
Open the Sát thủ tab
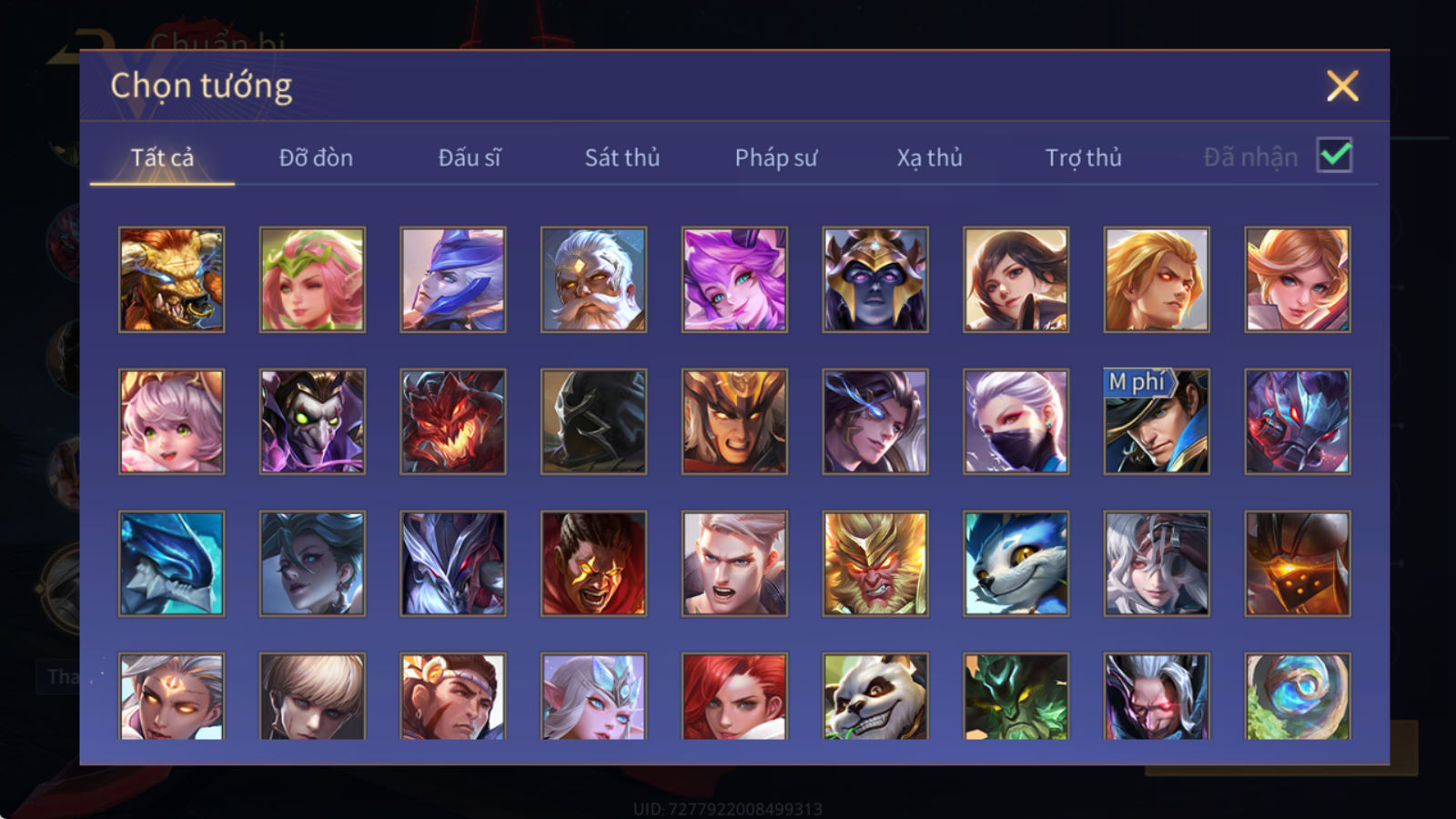[622, 157]
